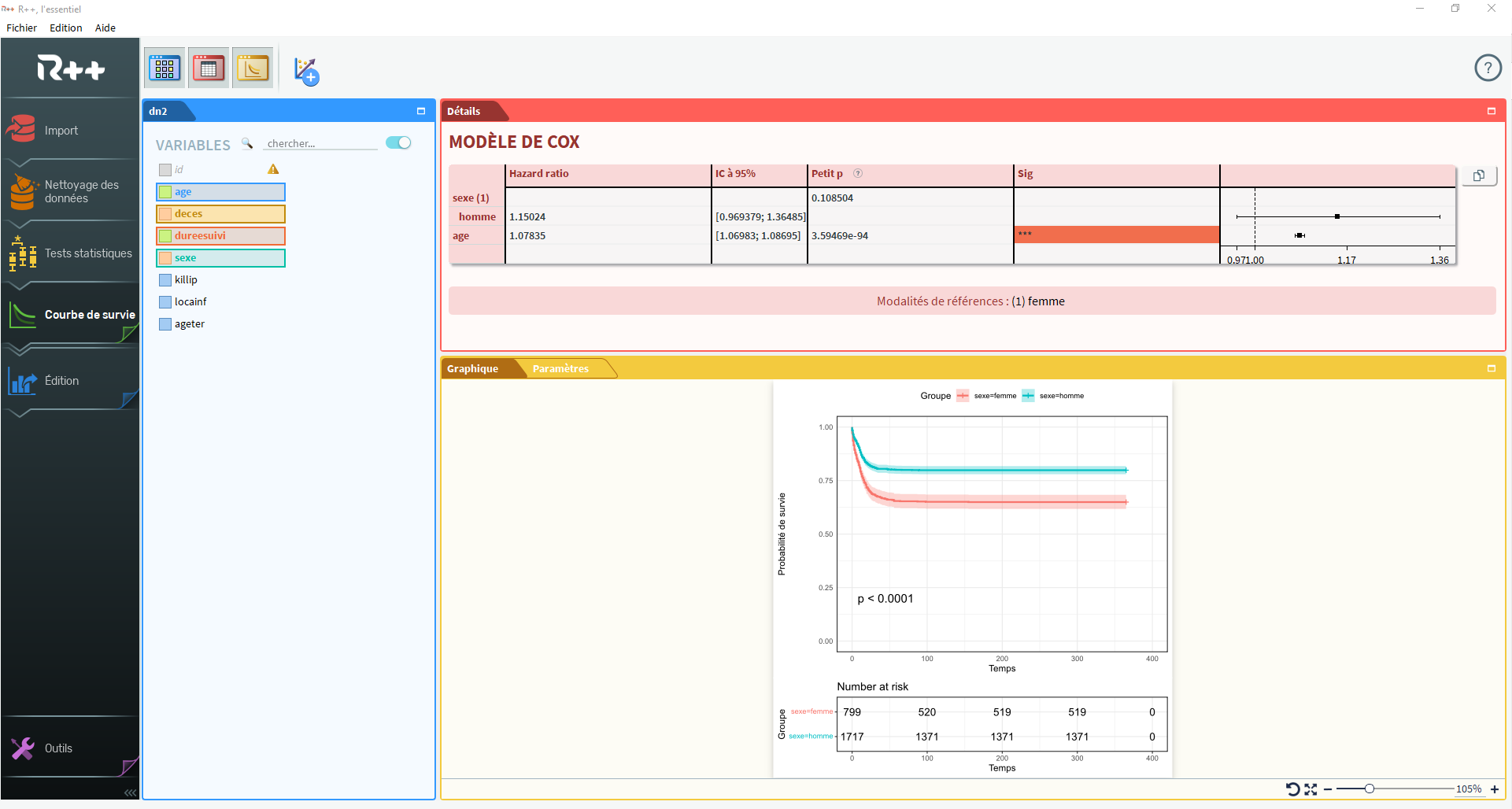Switch to the Paramètres tab
This screenshot has height=809, width=1512.
(560, 368)
